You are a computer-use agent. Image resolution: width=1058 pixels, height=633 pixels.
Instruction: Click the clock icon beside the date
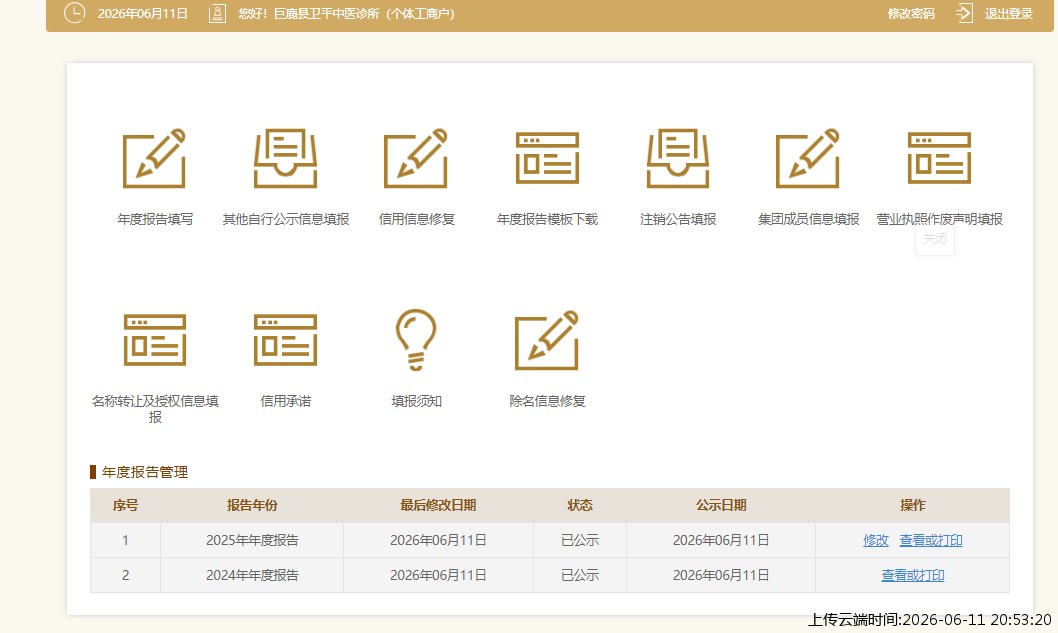[74, 13]
